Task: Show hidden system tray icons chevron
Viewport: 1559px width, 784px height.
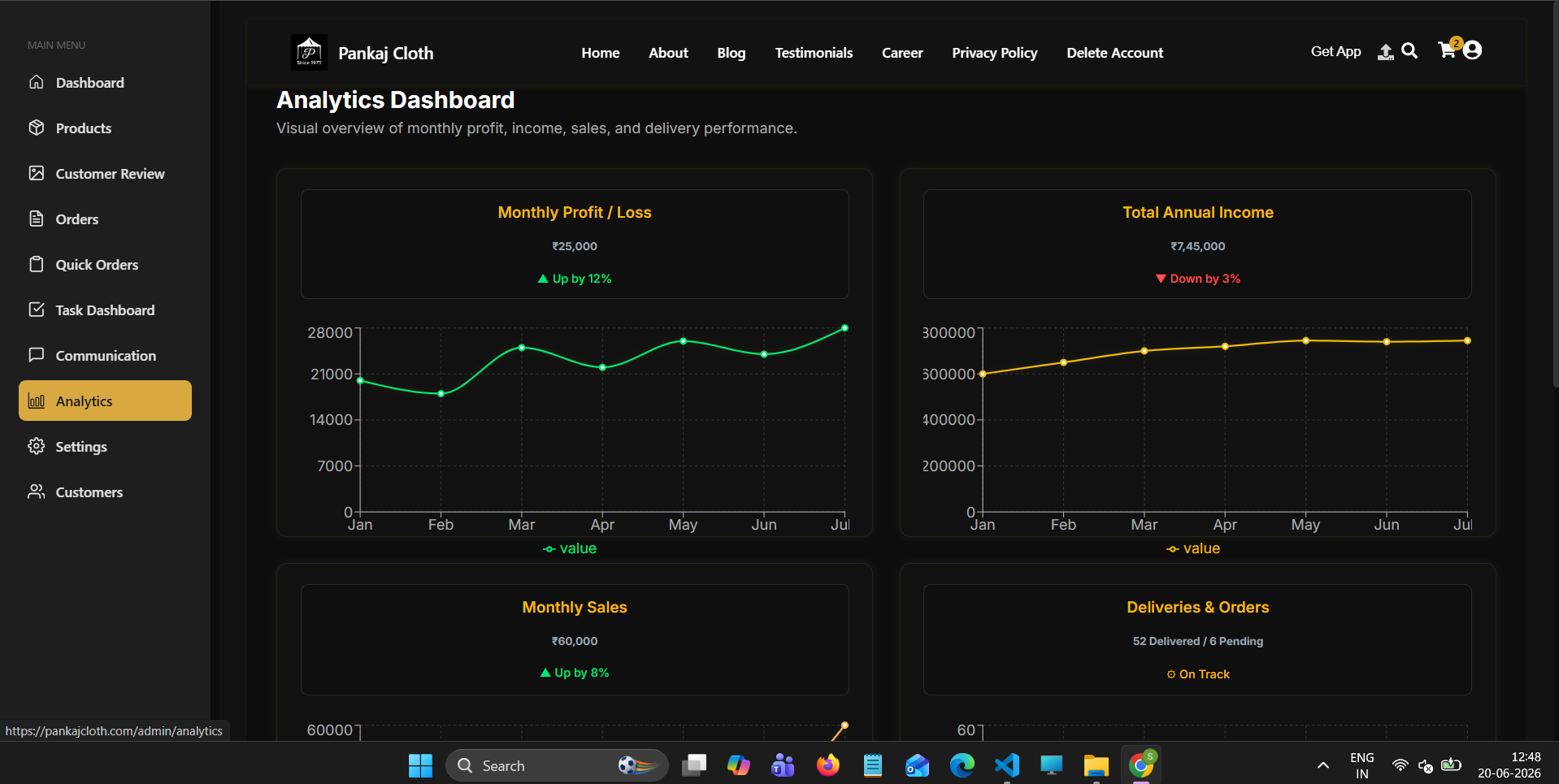Action: (1323, 765)
